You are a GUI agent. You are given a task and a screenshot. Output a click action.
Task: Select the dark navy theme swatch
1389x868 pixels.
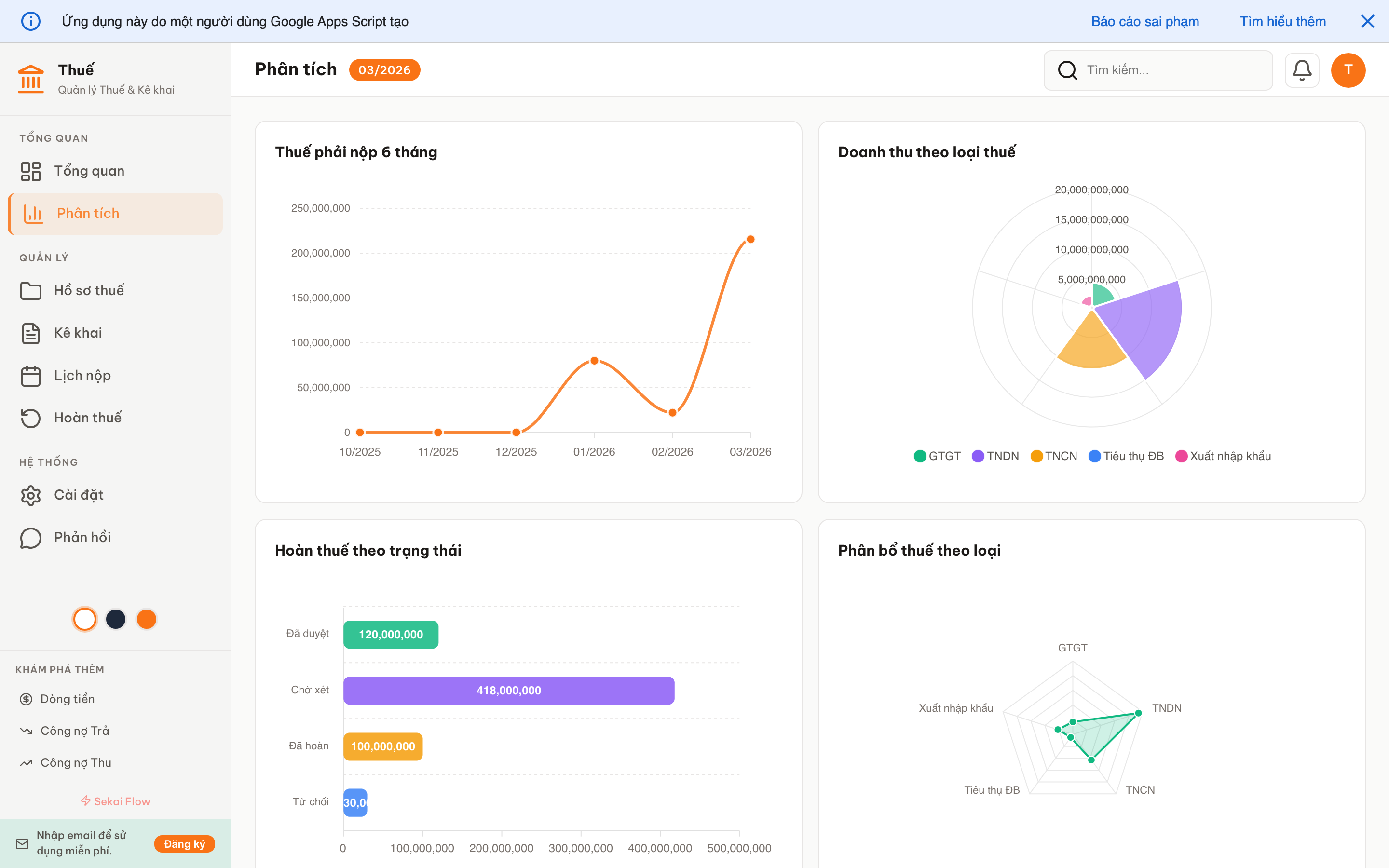[x=116, y=619]
